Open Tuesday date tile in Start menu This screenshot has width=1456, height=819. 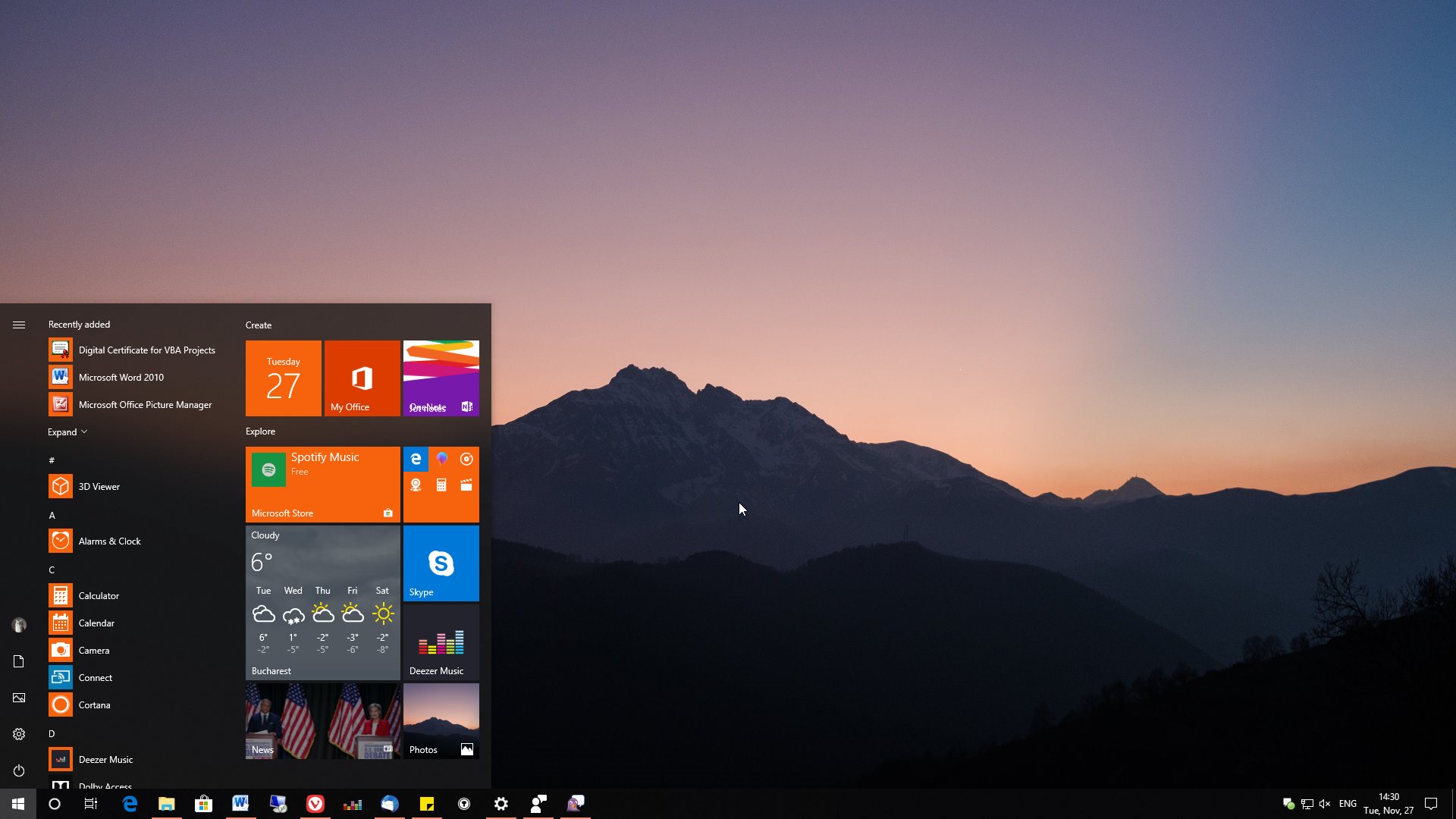283,378
